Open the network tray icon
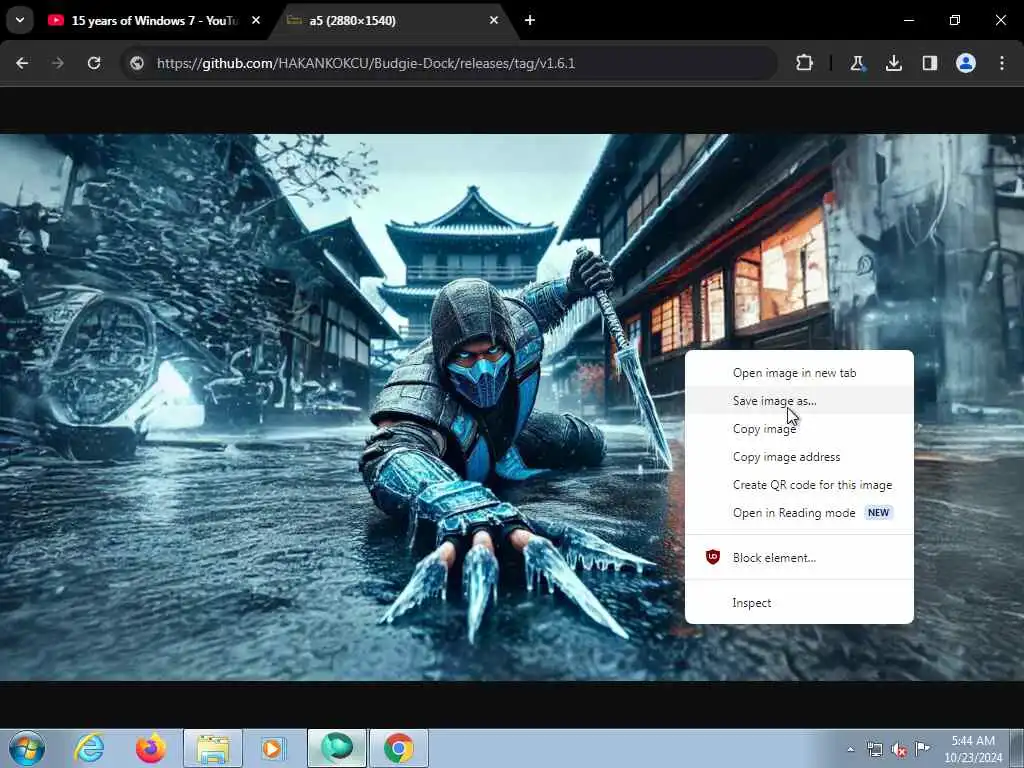 click(874, 750)
